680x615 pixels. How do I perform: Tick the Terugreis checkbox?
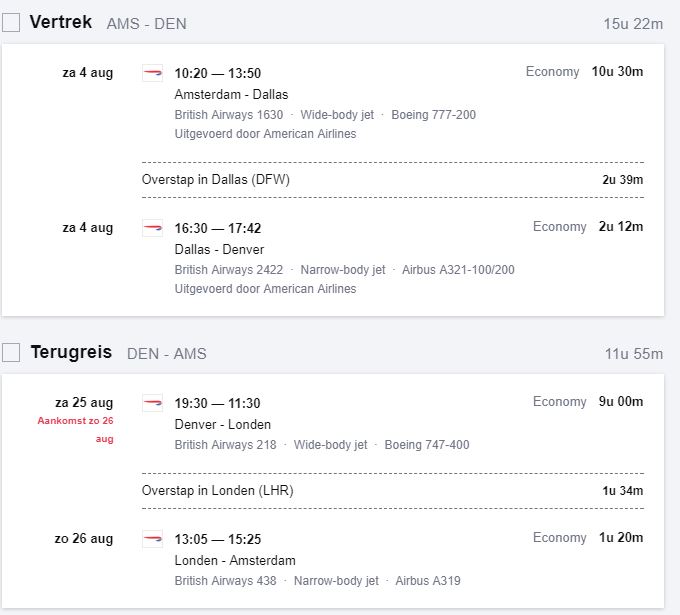tap(11, 352)
